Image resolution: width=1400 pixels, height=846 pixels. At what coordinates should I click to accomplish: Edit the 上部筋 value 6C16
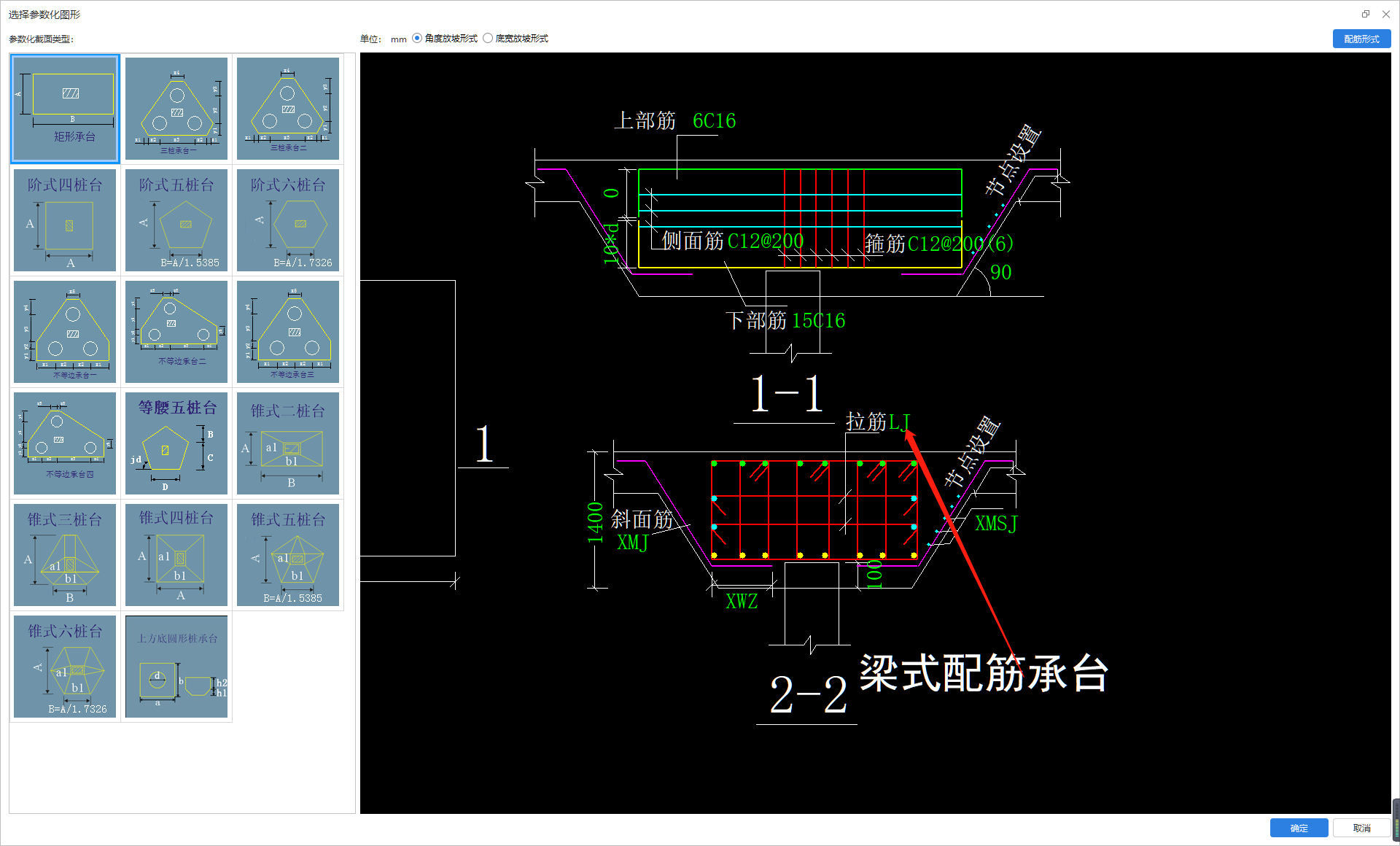tap(714, 121)
